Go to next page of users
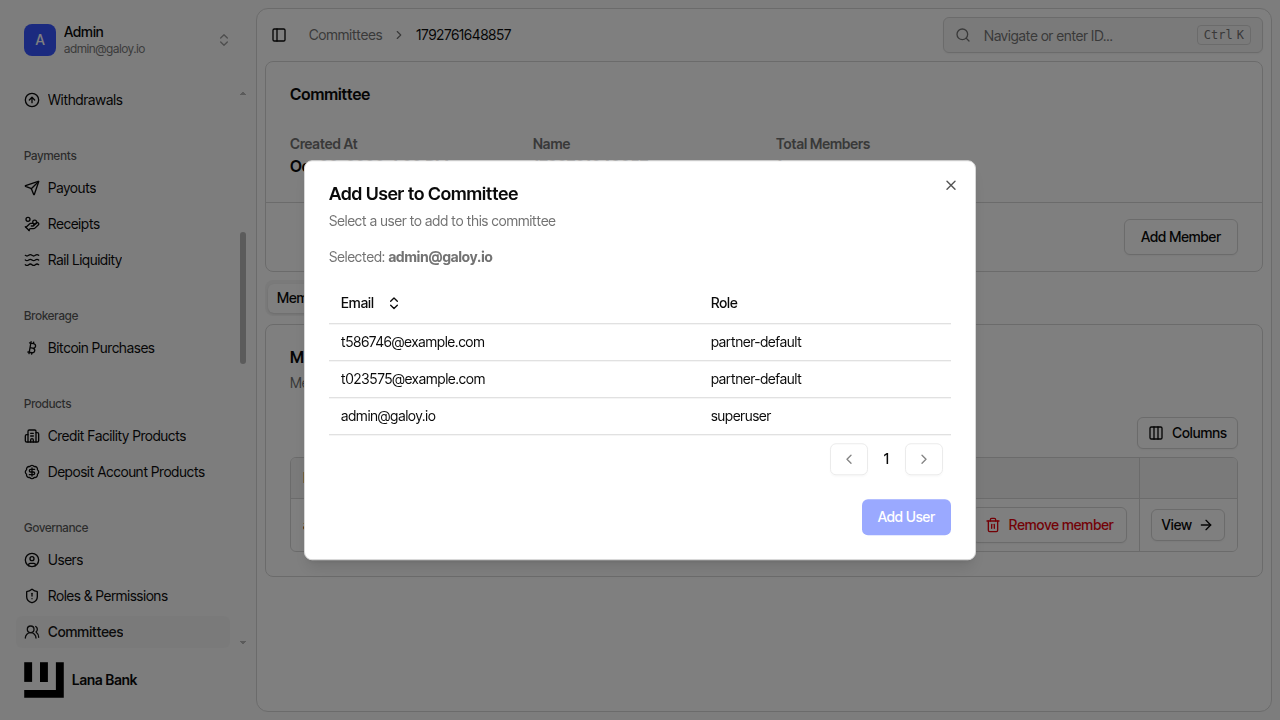 click(x=924, y=459)
